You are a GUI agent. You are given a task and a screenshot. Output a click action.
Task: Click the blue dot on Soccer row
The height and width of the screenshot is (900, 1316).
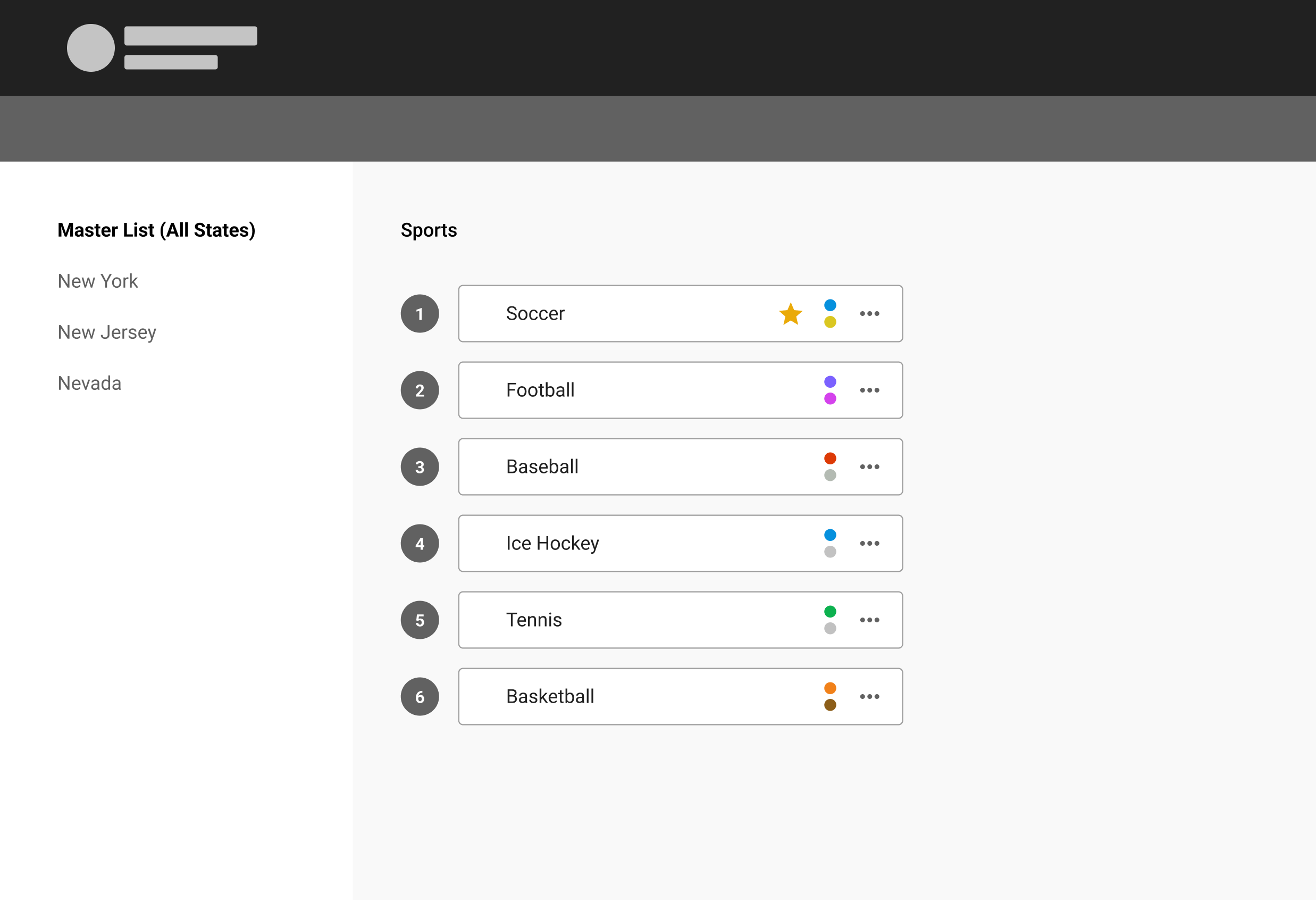pos(830,305)
